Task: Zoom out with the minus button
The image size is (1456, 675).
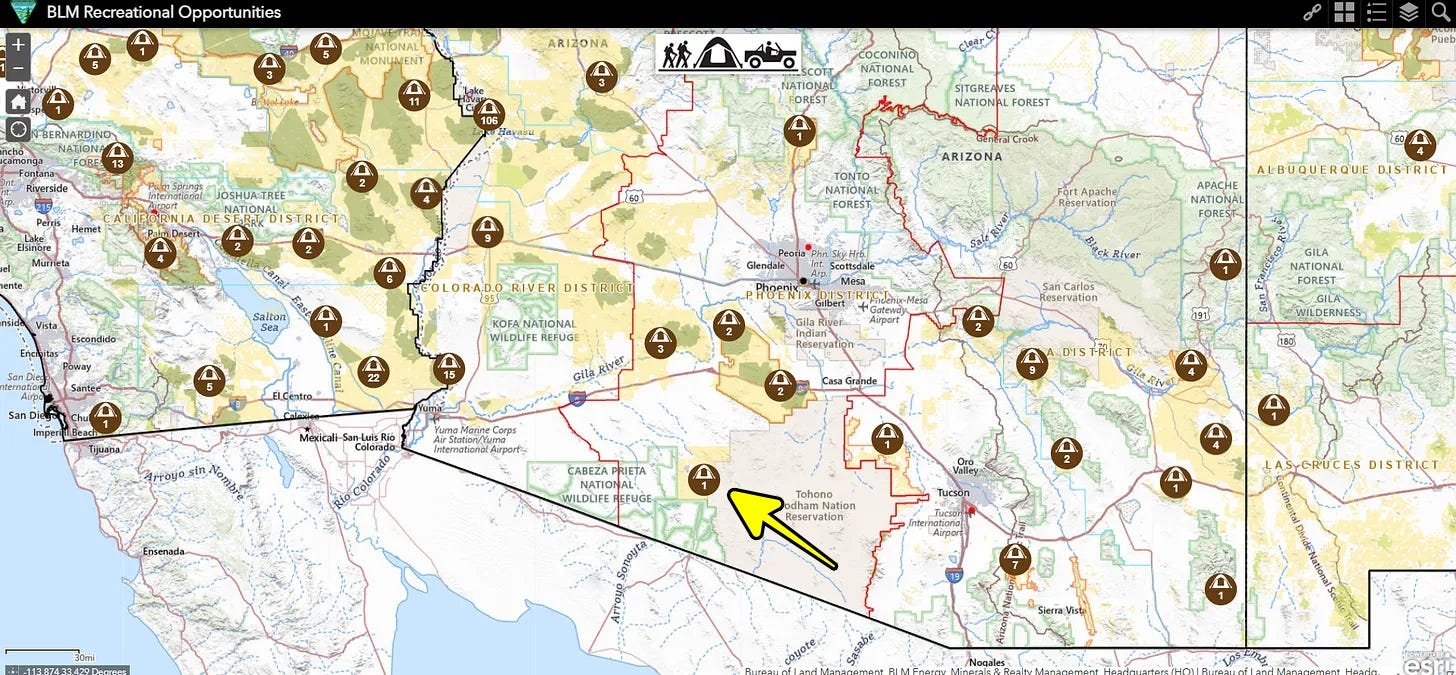Action: (x=18, y=68)
